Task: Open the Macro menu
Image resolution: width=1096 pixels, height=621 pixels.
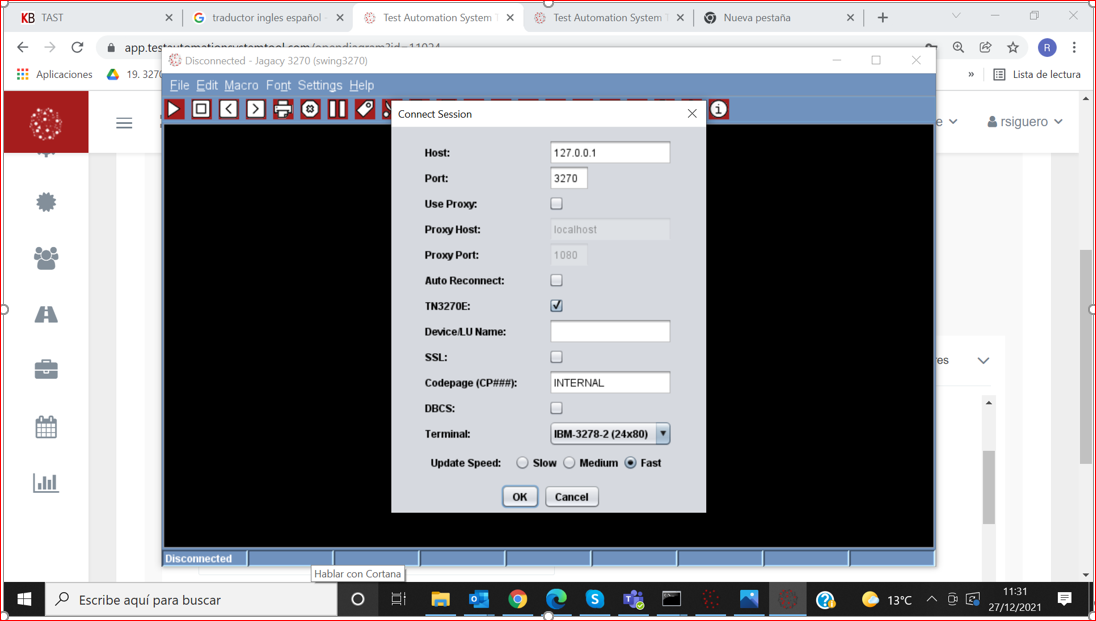Action: coord(241,86)
